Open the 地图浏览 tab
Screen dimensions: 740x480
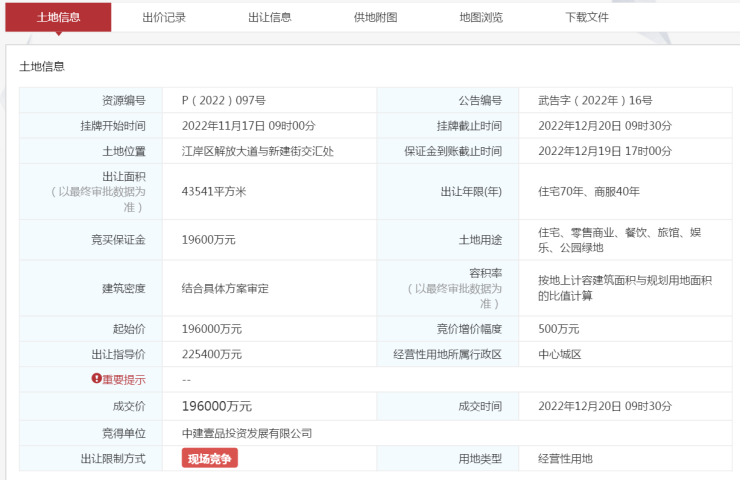click(x=481, y=17)
